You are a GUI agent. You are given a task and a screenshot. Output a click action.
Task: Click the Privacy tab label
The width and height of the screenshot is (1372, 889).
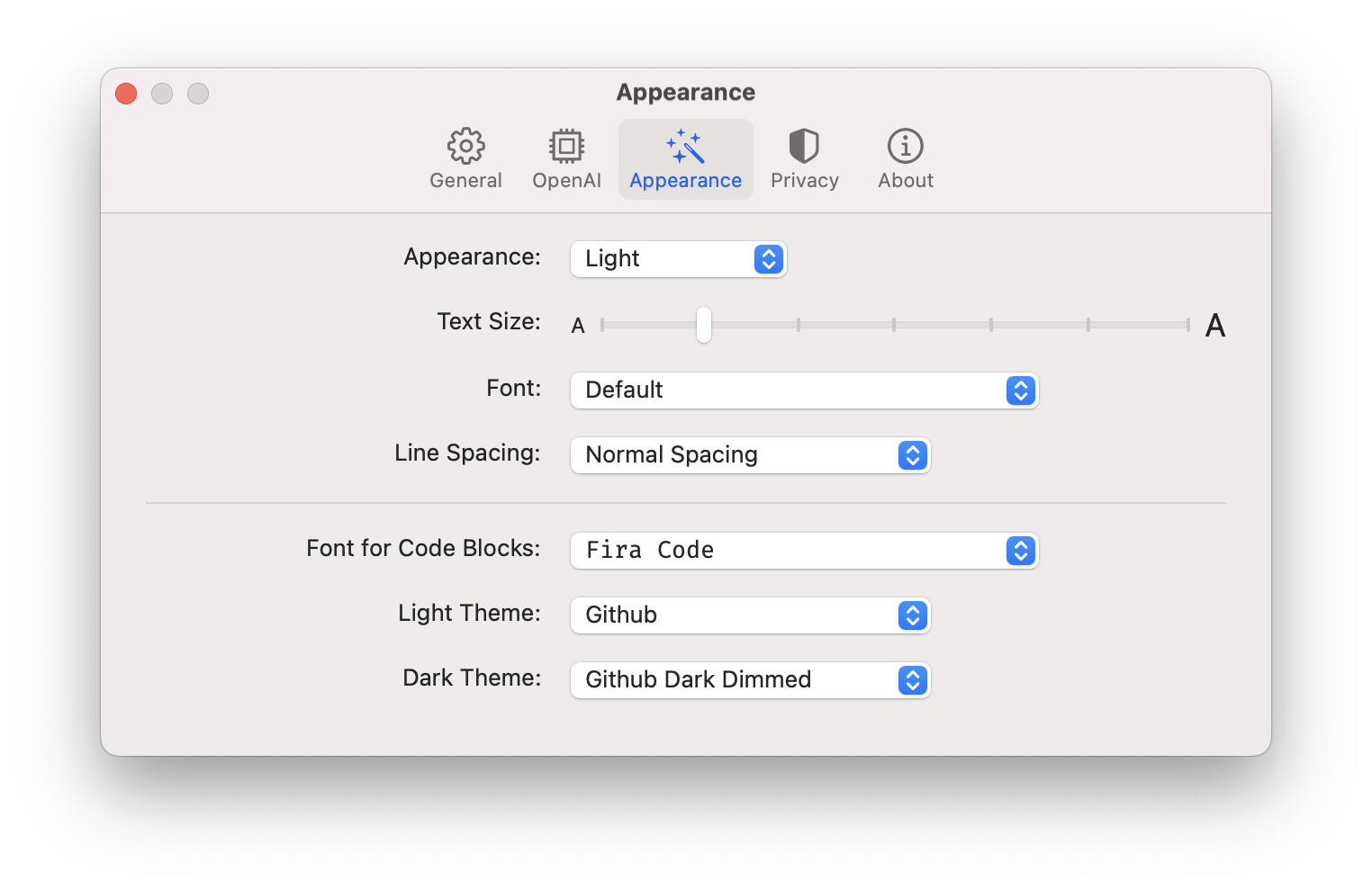pyautogui.click(x=804, y=181)
